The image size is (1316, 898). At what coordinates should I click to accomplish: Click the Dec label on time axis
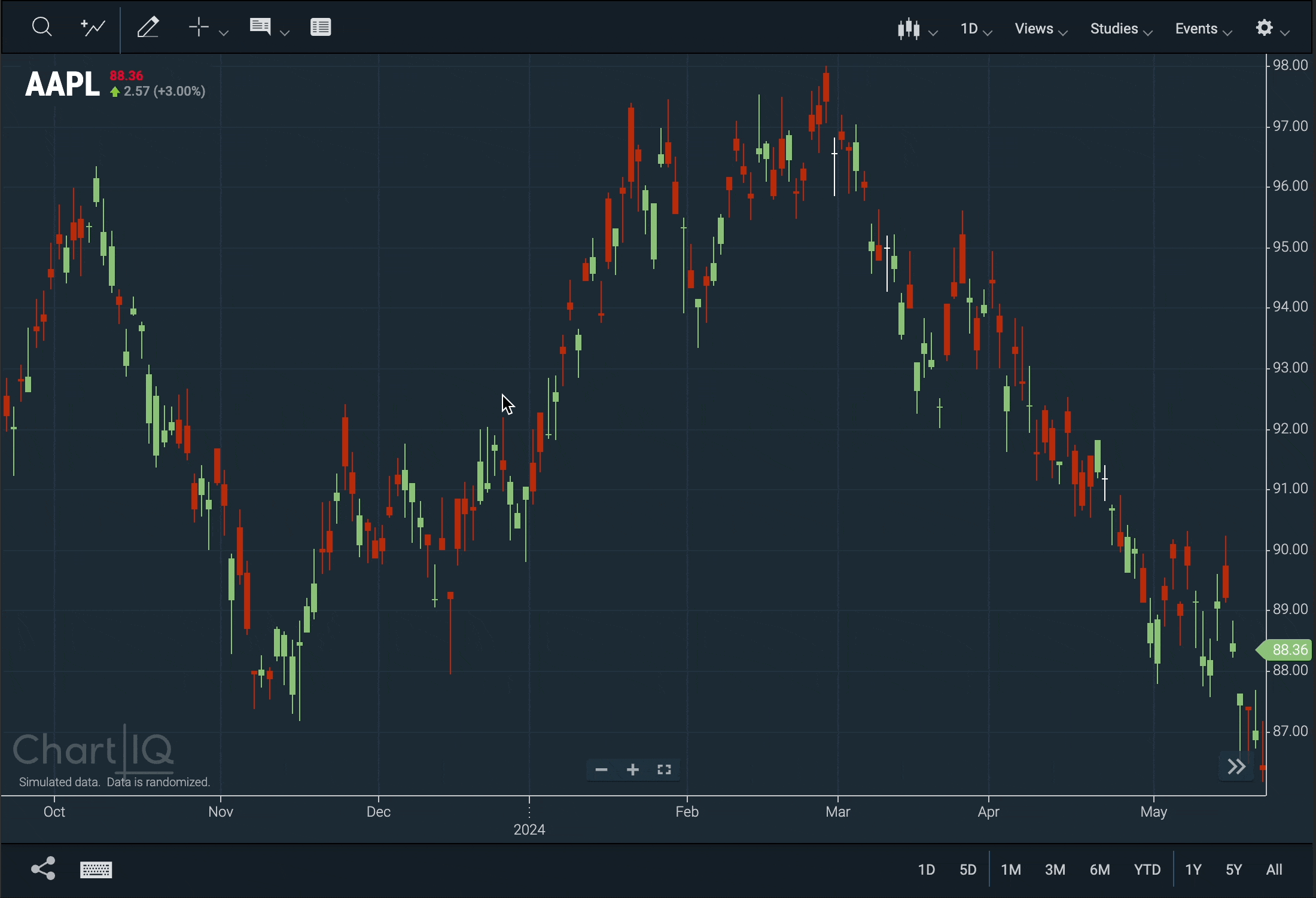click(x=379, y=812)
